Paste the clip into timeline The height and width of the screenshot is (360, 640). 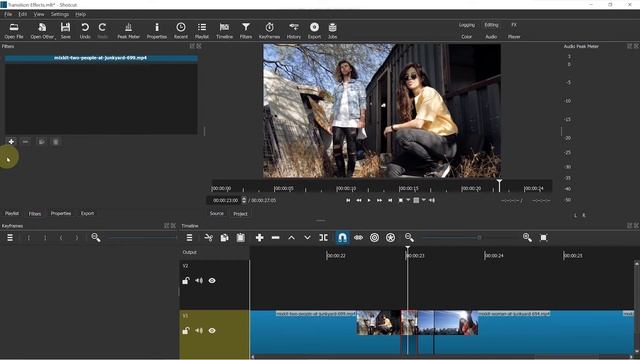tap(240, 238)
